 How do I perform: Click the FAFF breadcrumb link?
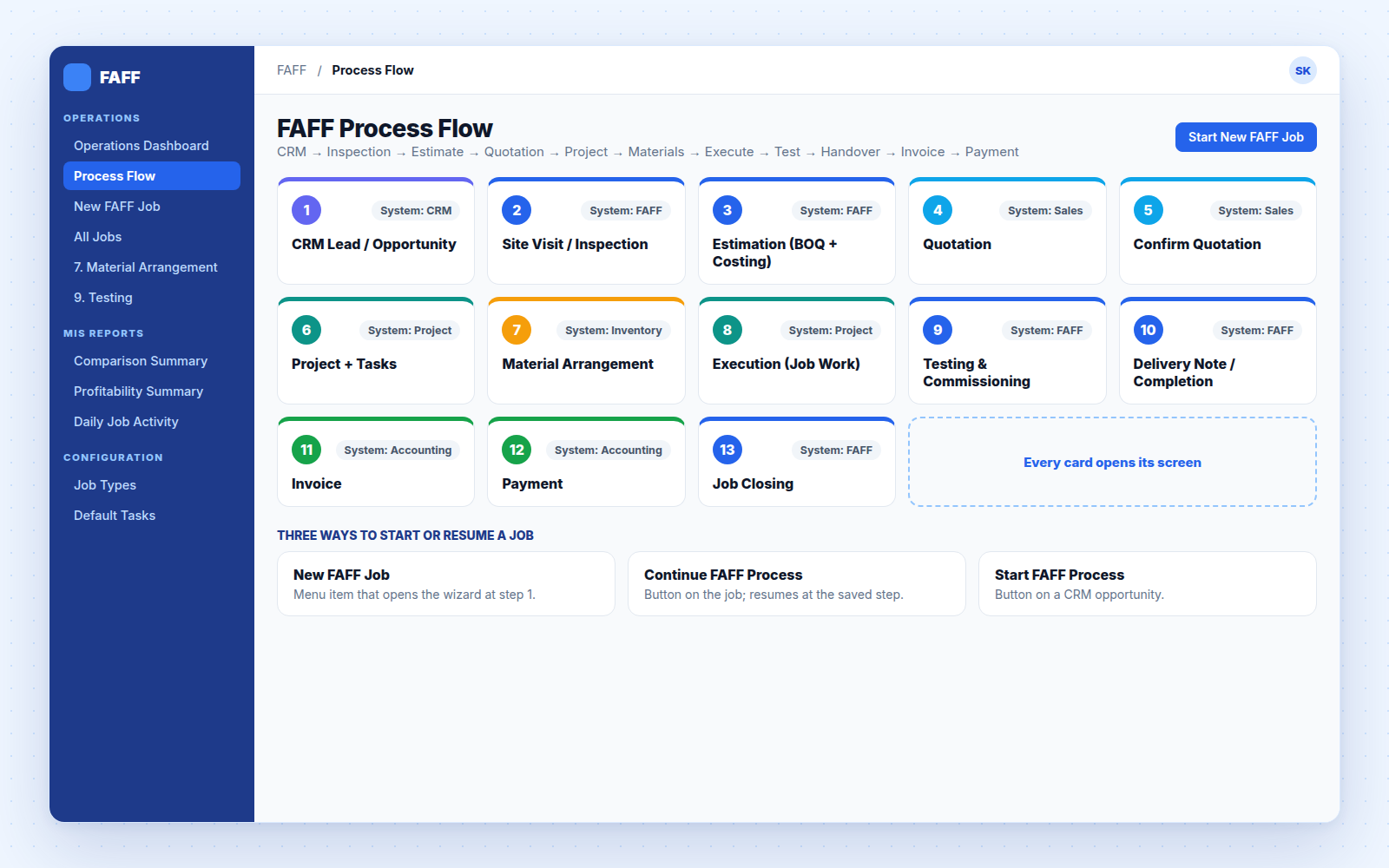(x=292, y=70)
